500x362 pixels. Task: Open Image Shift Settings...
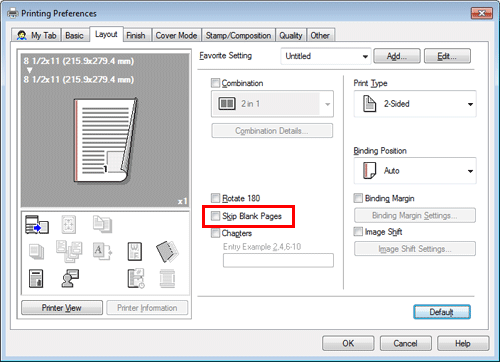tap(415, 249)
